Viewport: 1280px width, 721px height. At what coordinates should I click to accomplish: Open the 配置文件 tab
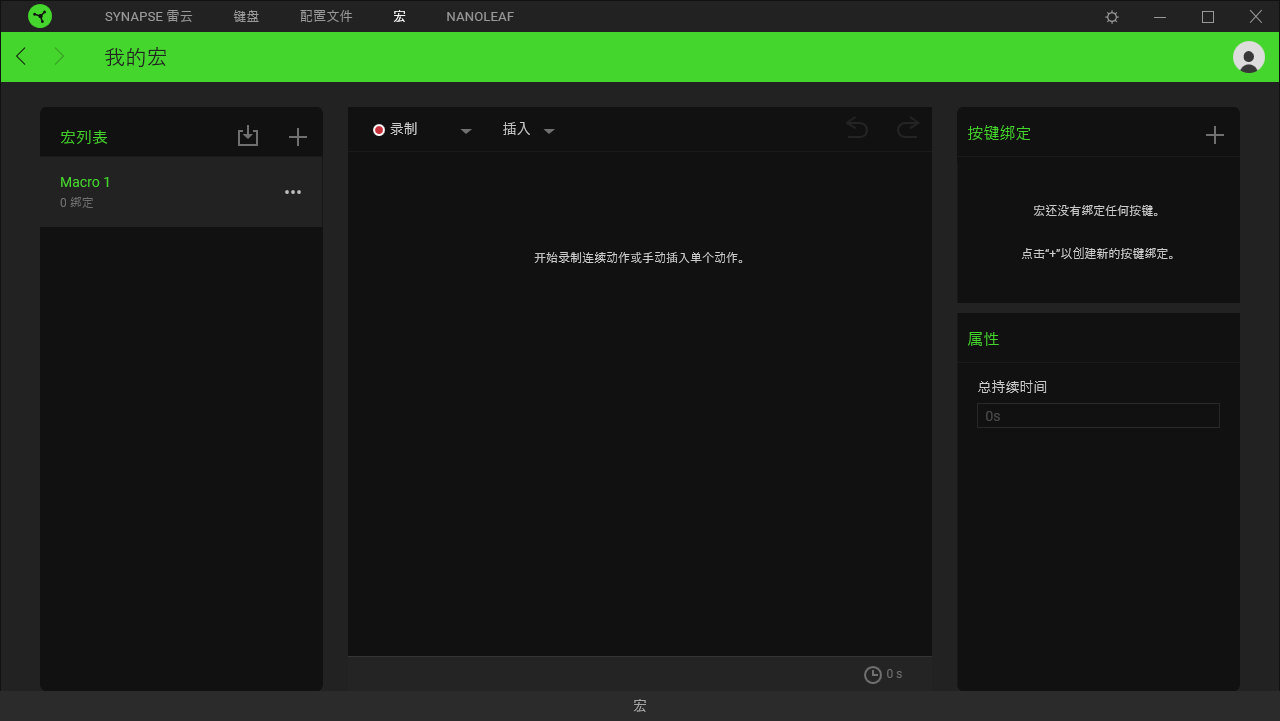(x=326, y=16)
